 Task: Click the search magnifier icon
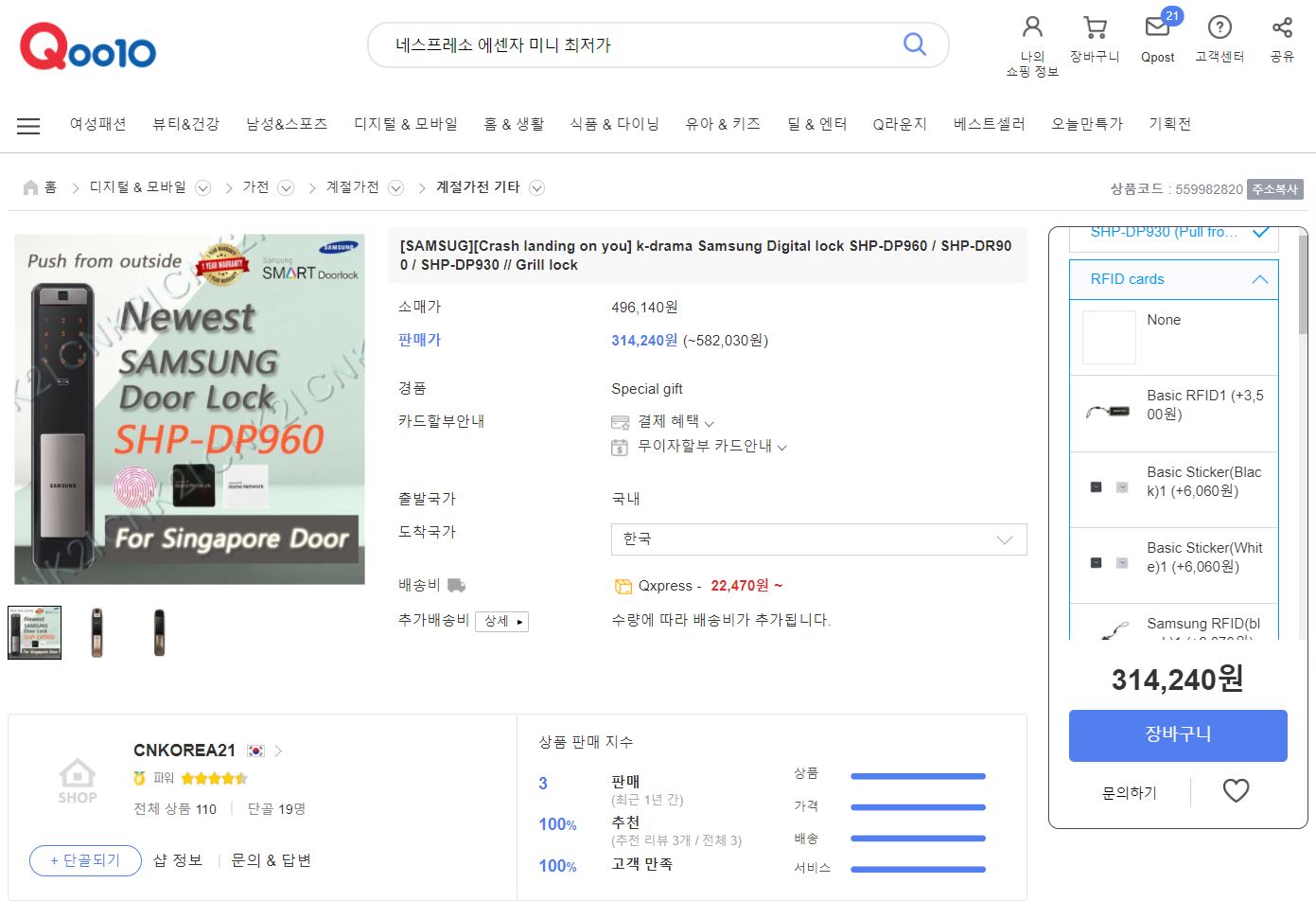[914, 44]
